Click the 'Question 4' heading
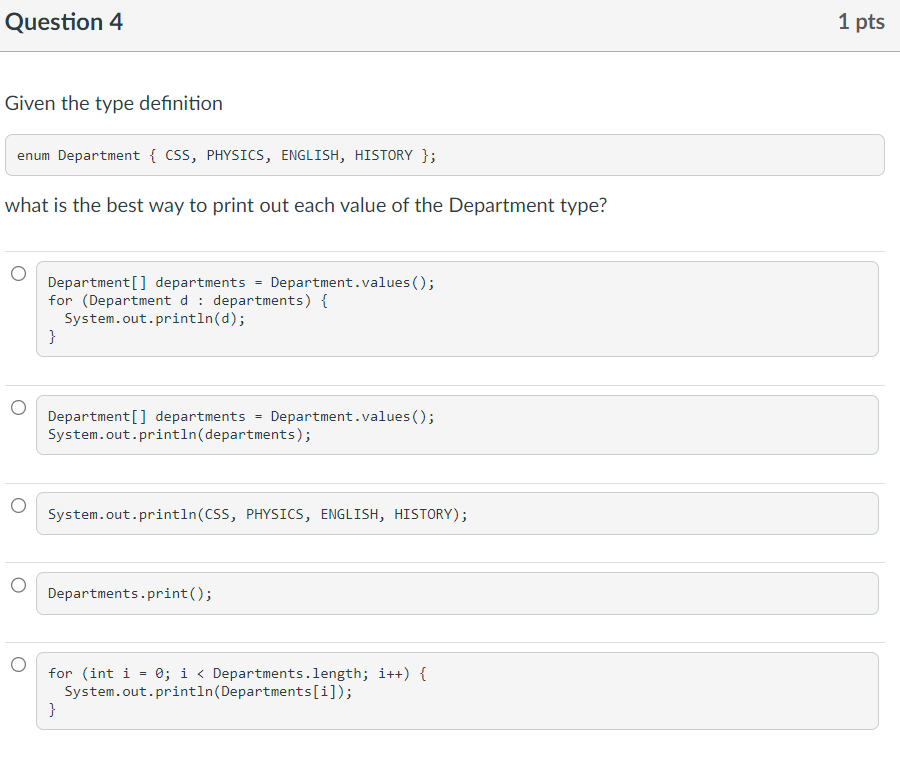 tap(64, 22)
